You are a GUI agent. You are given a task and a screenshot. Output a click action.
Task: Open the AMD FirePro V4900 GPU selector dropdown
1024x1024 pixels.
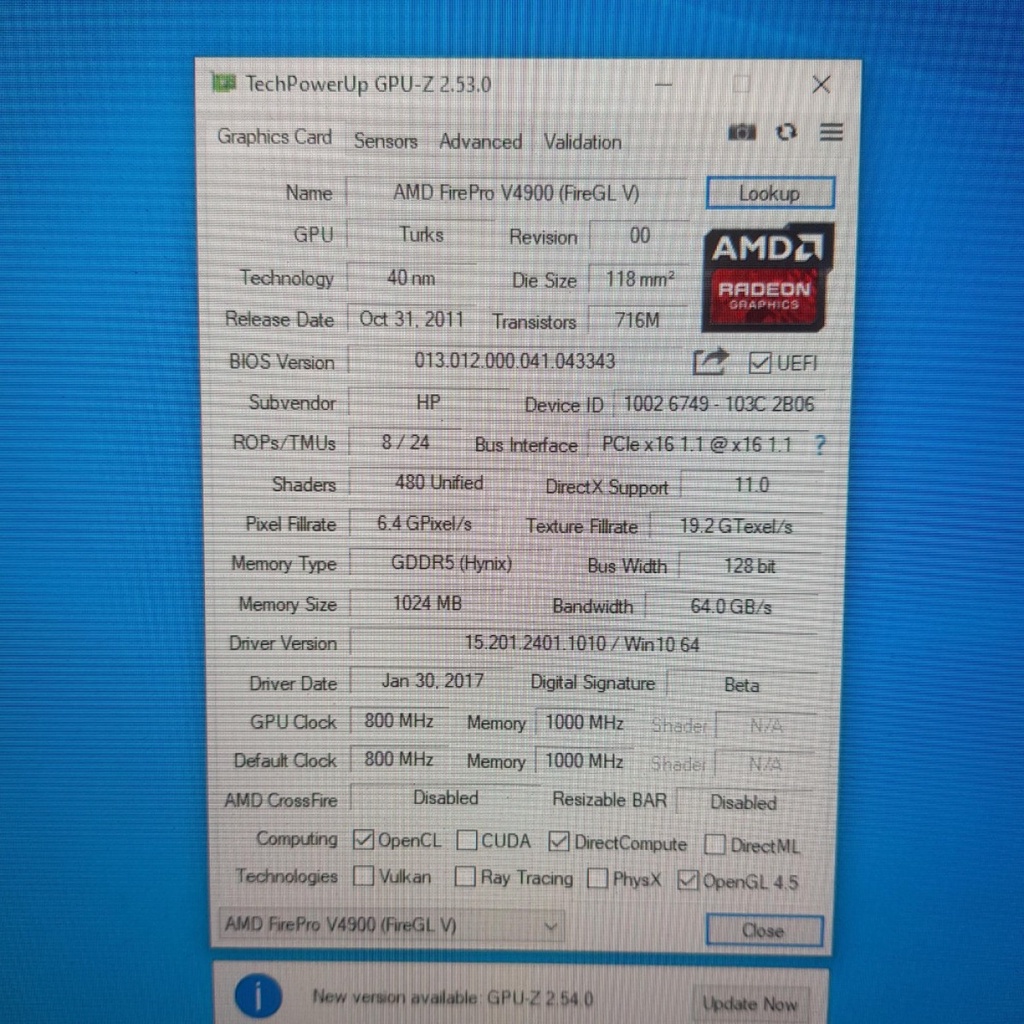(392, 925)
